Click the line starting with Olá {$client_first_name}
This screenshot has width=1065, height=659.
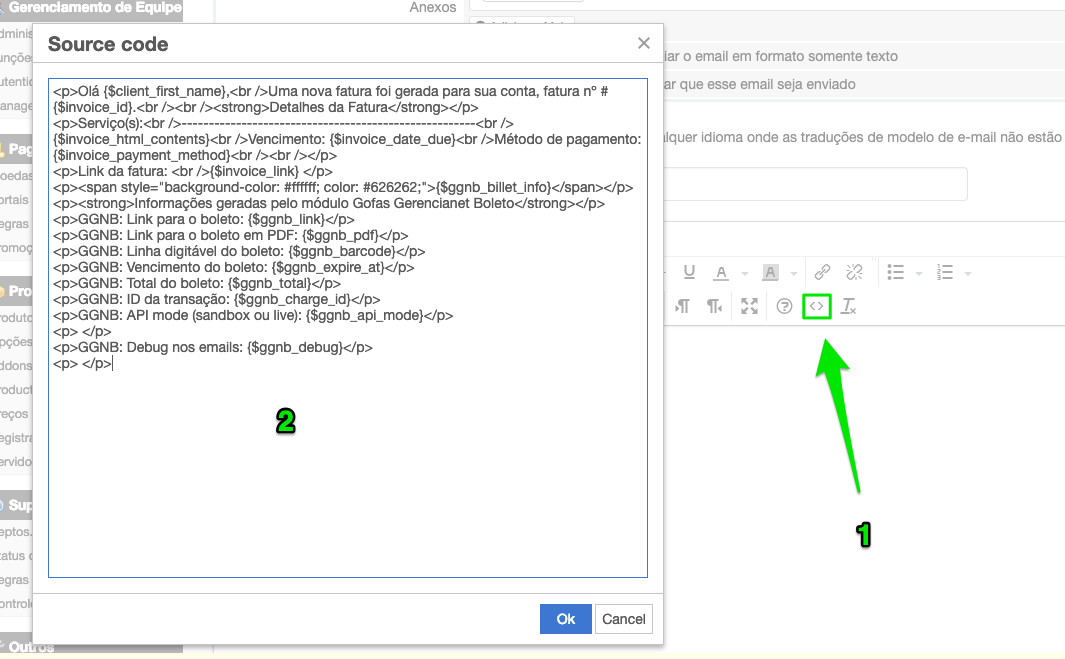point(331,91)
